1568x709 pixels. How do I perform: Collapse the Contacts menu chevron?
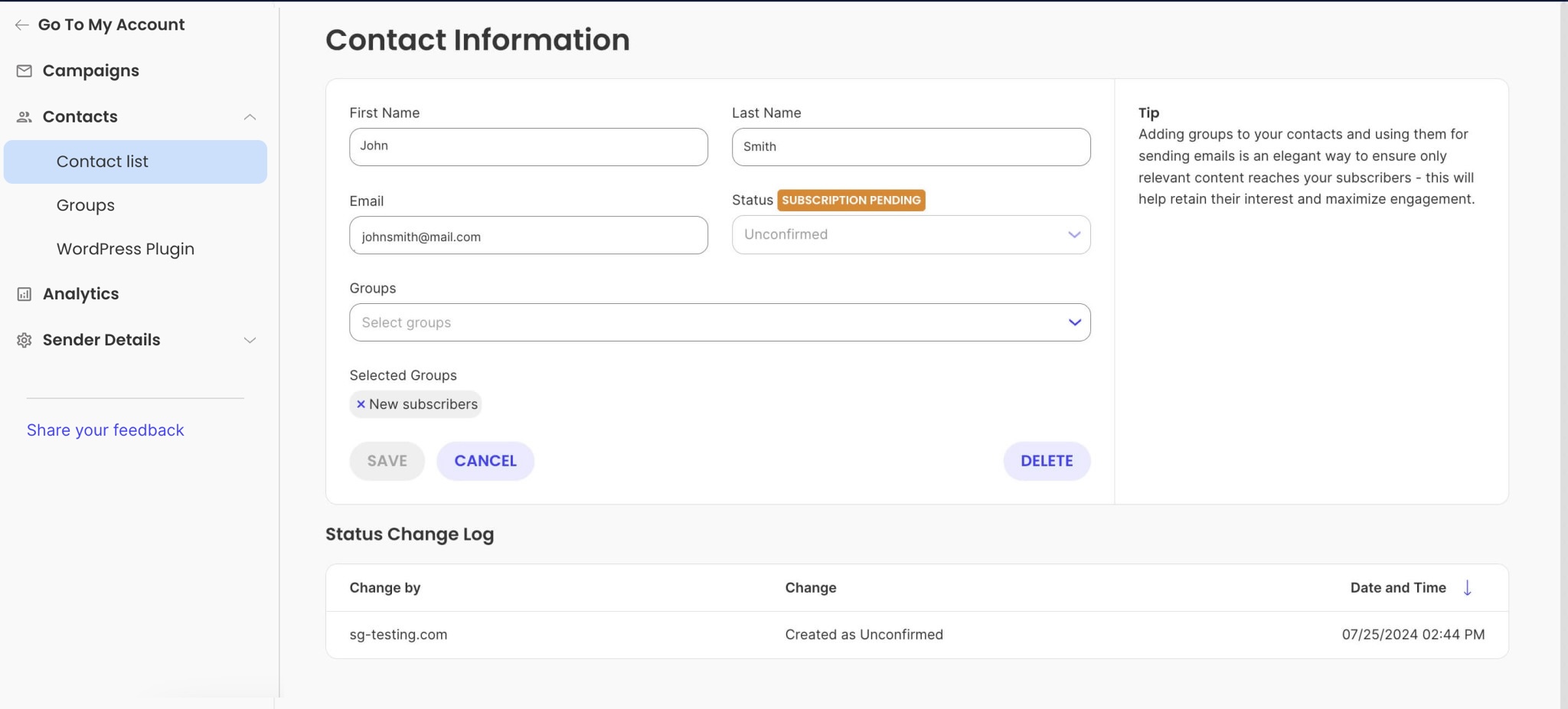250,116
